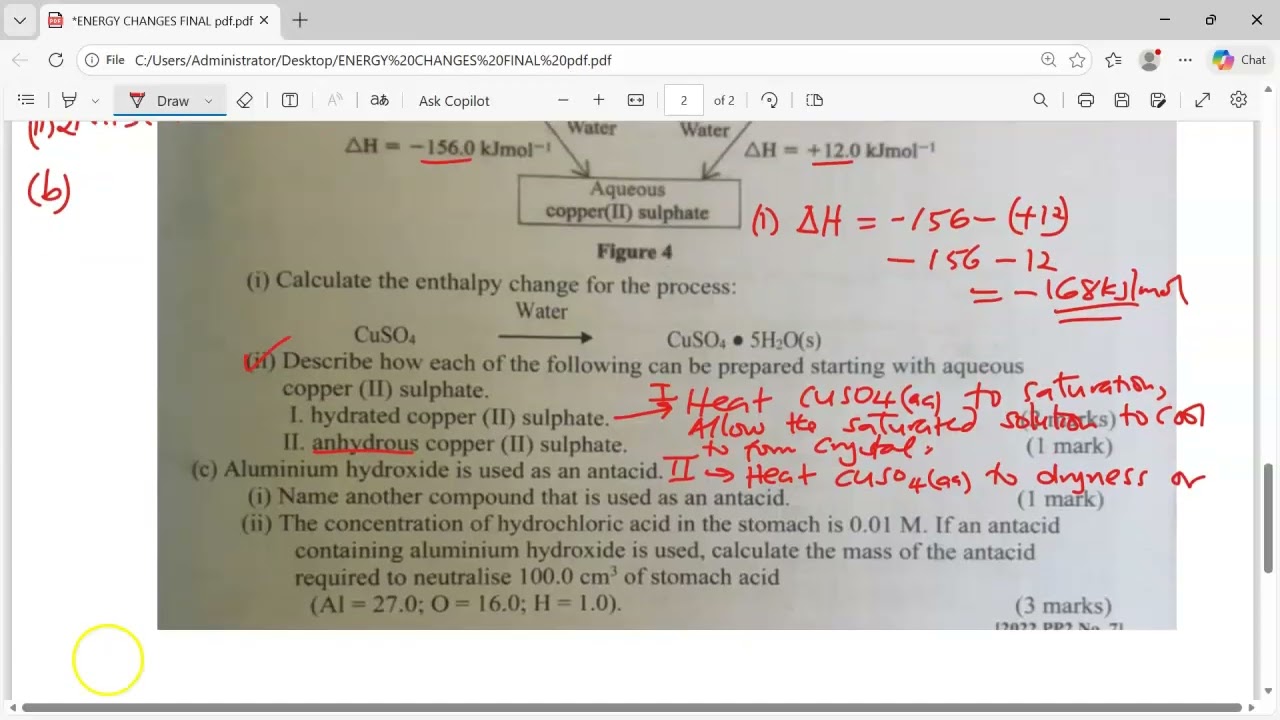This screenshot has height=720, width=1280.
Task: Open Settings and more ellipsis menu
Action: [1186, 60]
